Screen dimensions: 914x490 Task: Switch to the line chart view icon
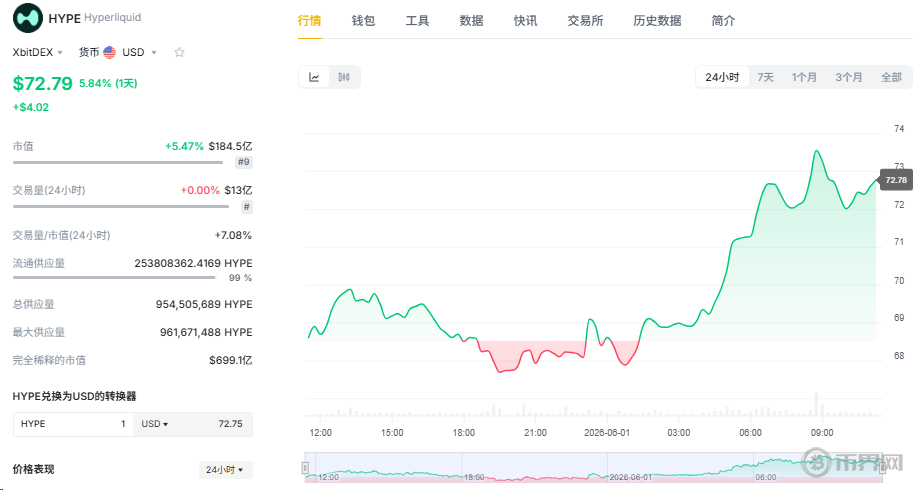pyautogui.click(x=314, y=77)
